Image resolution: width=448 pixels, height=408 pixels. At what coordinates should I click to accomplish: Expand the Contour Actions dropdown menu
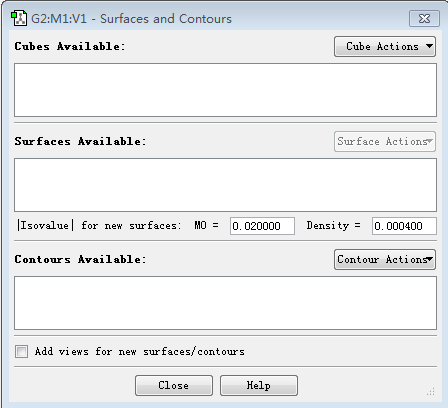tap(385, 259)
